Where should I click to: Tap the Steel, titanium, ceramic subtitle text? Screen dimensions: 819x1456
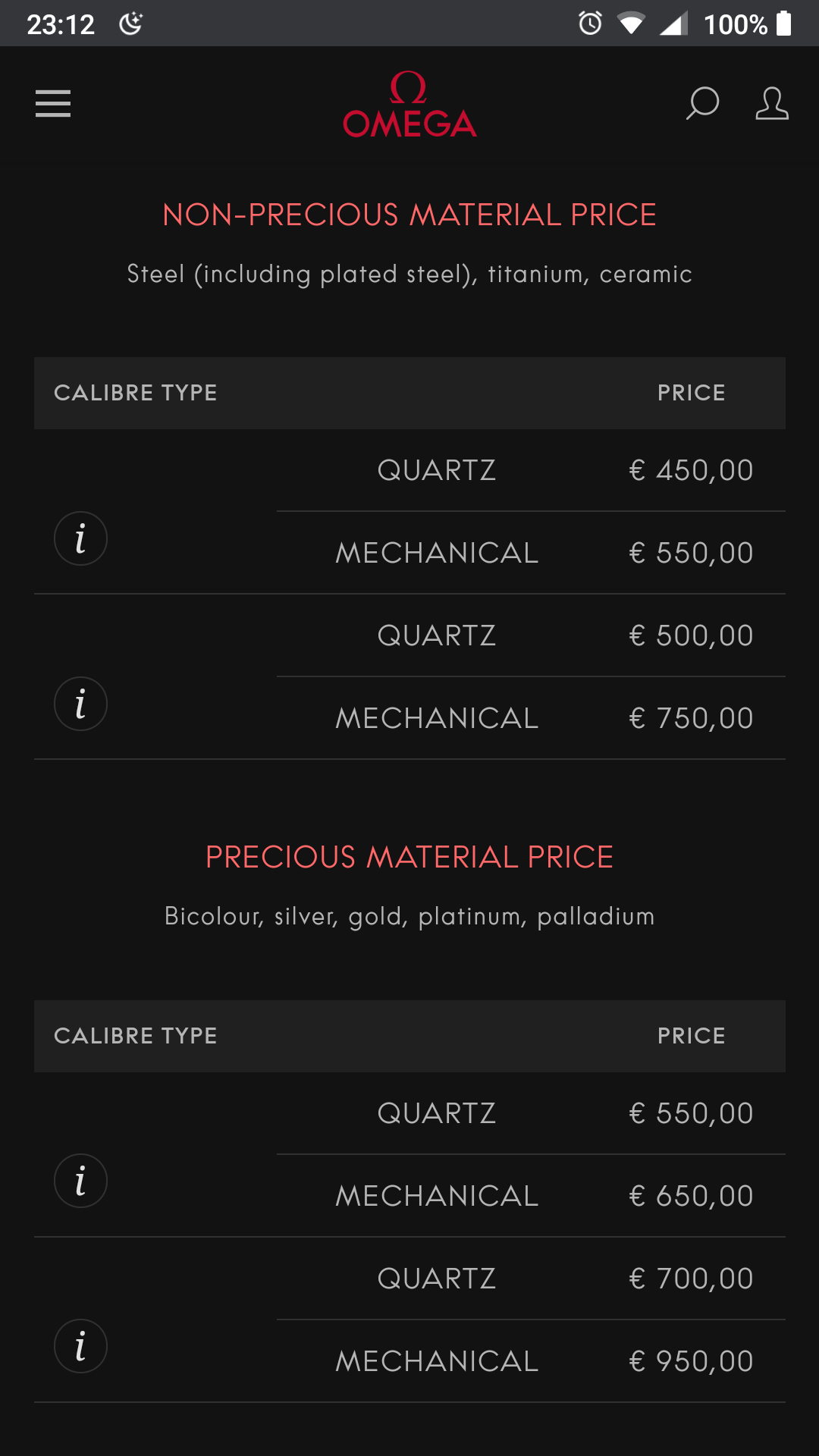[409, 275]
